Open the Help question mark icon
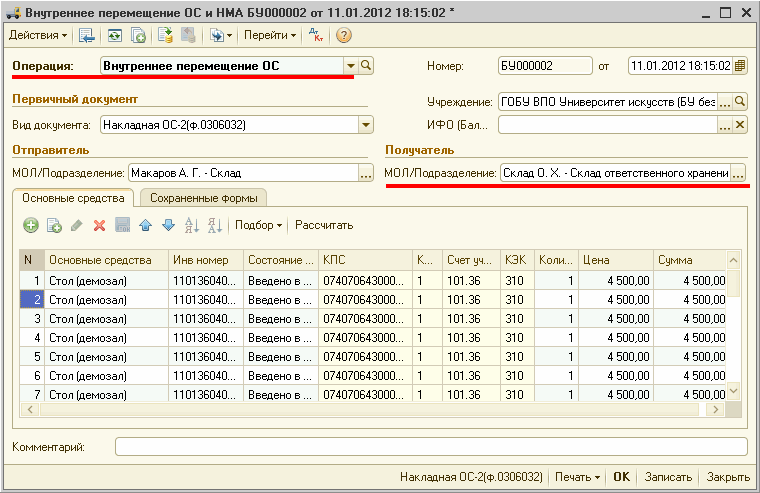This screenshot has width=760, height=493. click(x=344, y=35)
